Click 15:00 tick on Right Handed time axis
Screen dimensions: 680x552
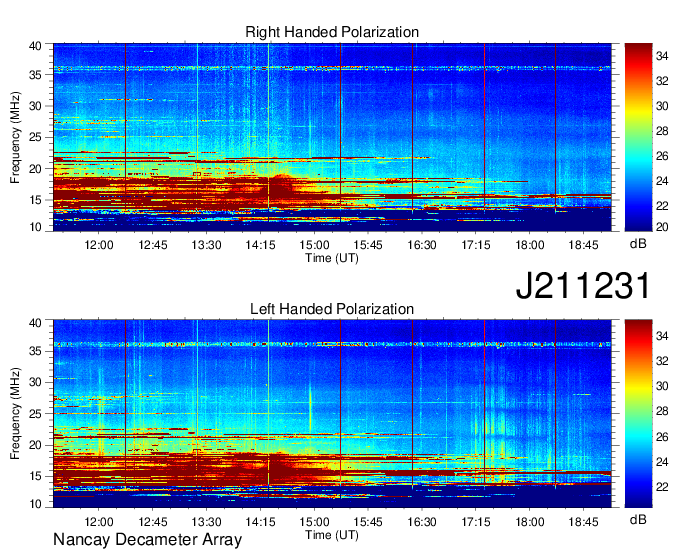click(314, 245)
